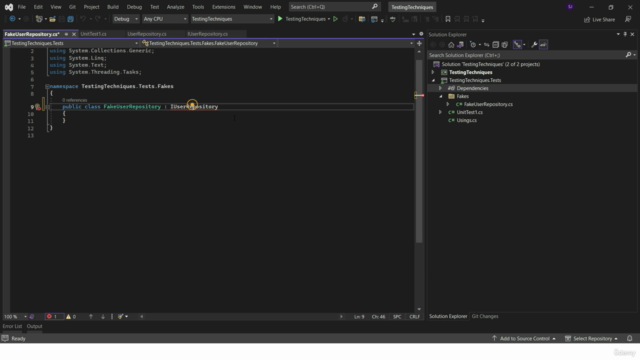Viewport: 640px width, 360px height.
Task: Collapse the Fakes folder
Action: coord(440,96)
